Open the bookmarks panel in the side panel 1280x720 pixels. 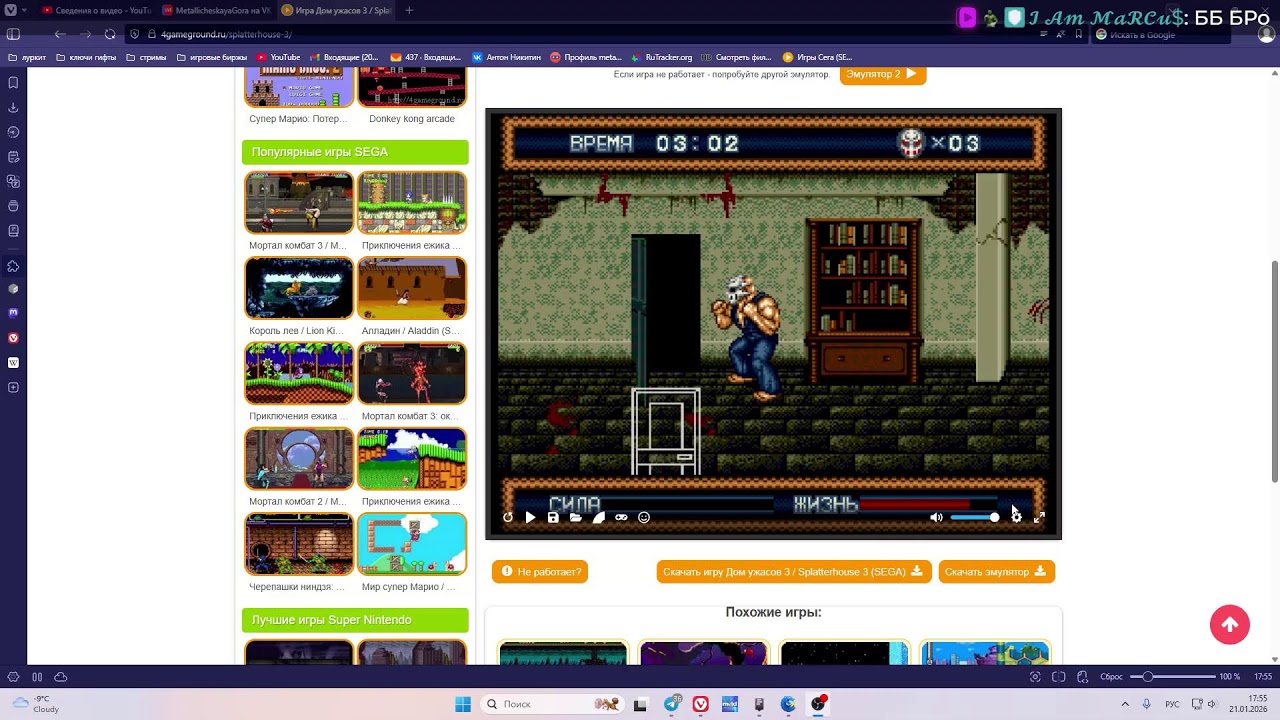coord(13,83)
